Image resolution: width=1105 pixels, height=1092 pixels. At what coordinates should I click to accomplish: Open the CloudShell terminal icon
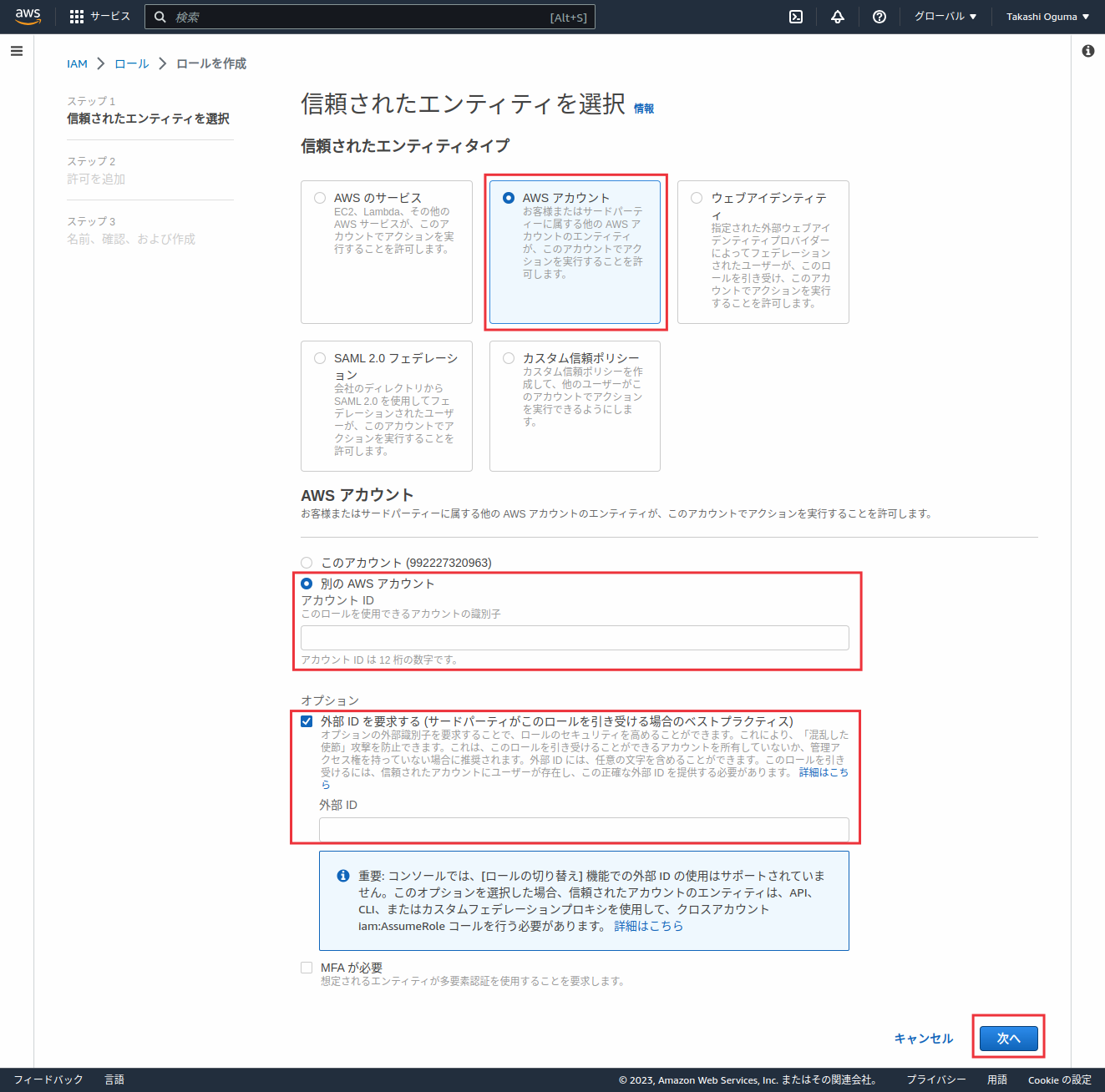click(x=796, y=17)
